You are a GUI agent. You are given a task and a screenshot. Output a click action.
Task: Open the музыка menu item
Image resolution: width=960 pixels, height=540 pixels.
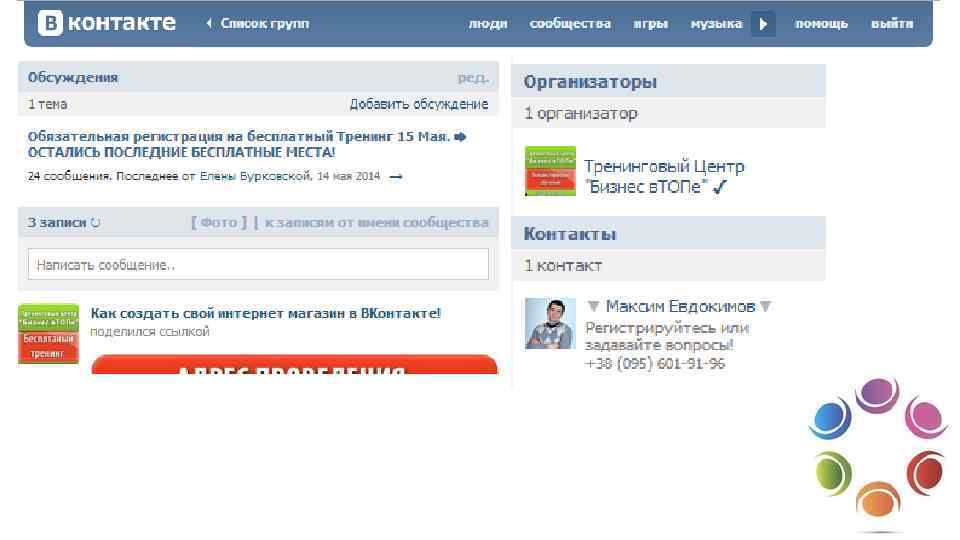716,24
